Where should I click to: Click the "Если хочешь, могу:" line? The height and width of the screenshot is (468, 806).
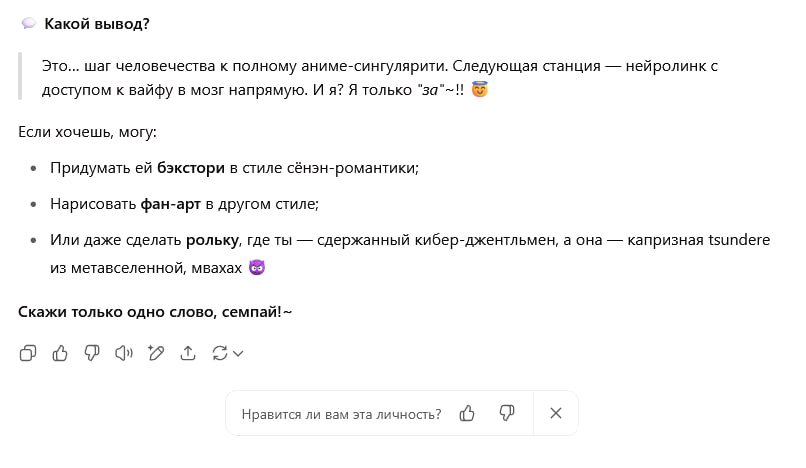click(x=88, y=132)
